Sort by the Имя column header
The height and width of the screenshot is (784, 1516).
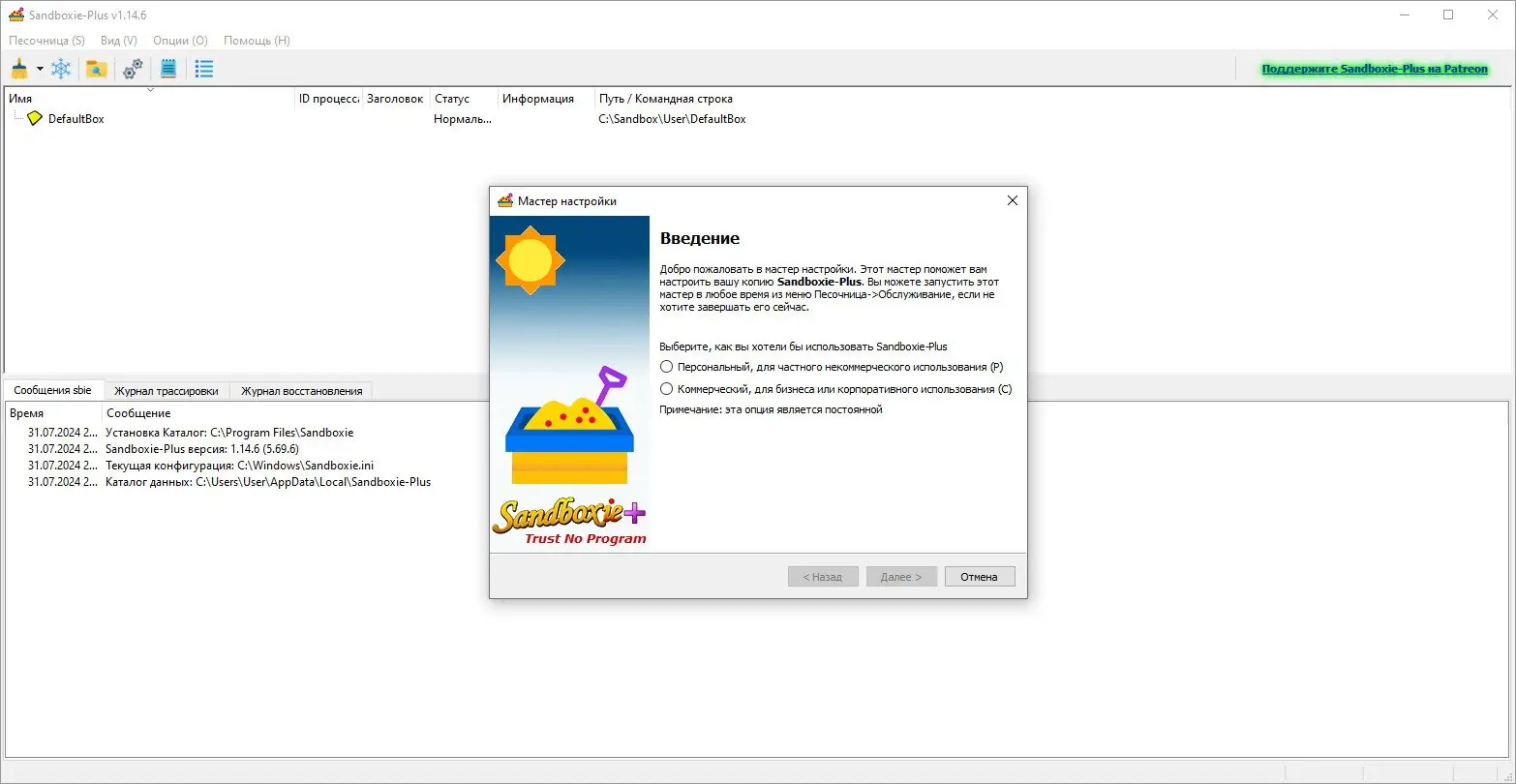click(150, 98)
